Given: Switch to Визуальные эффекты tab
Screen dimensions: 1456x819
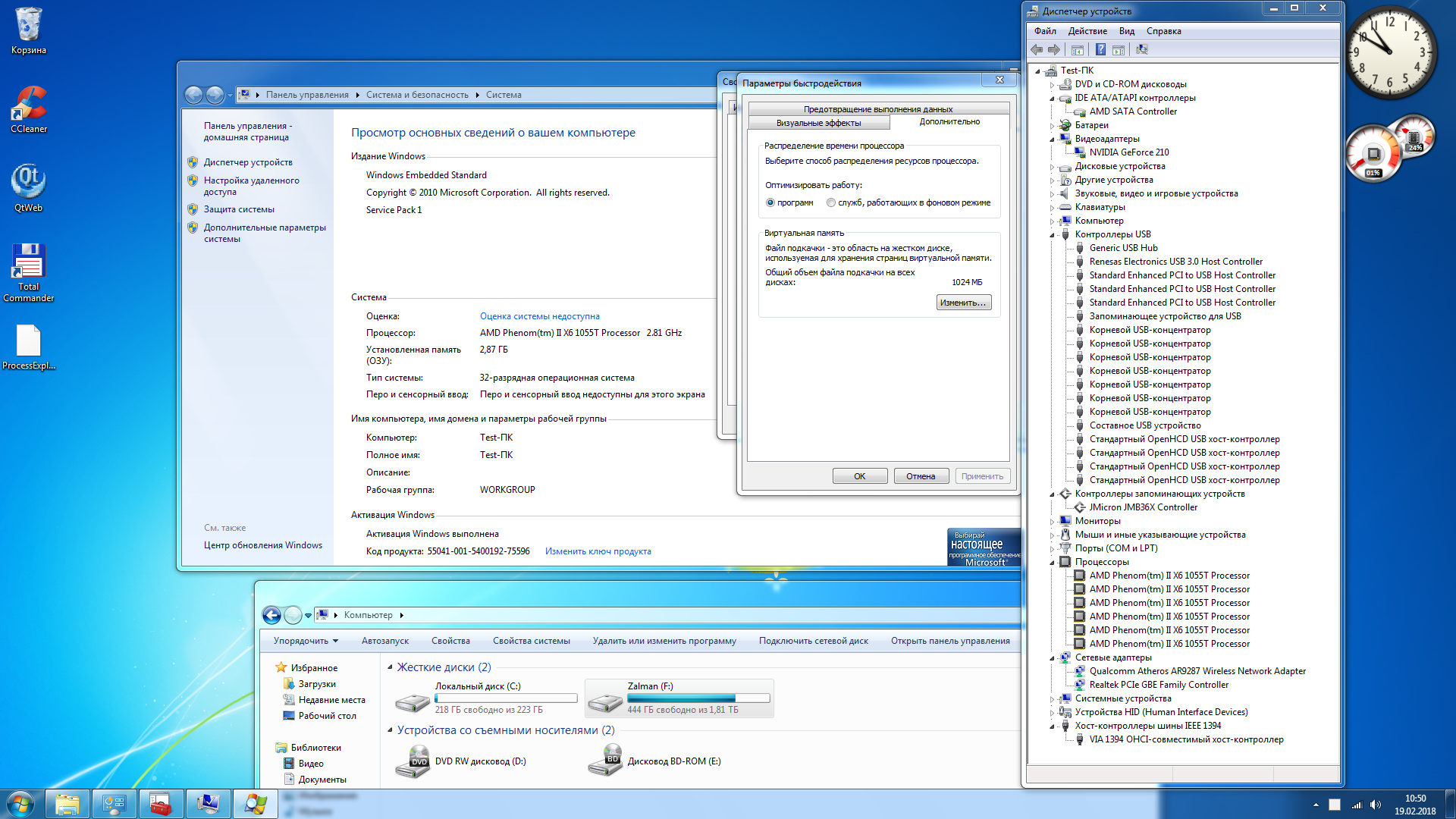Looking at the screenshot, I should coord(818,123).
